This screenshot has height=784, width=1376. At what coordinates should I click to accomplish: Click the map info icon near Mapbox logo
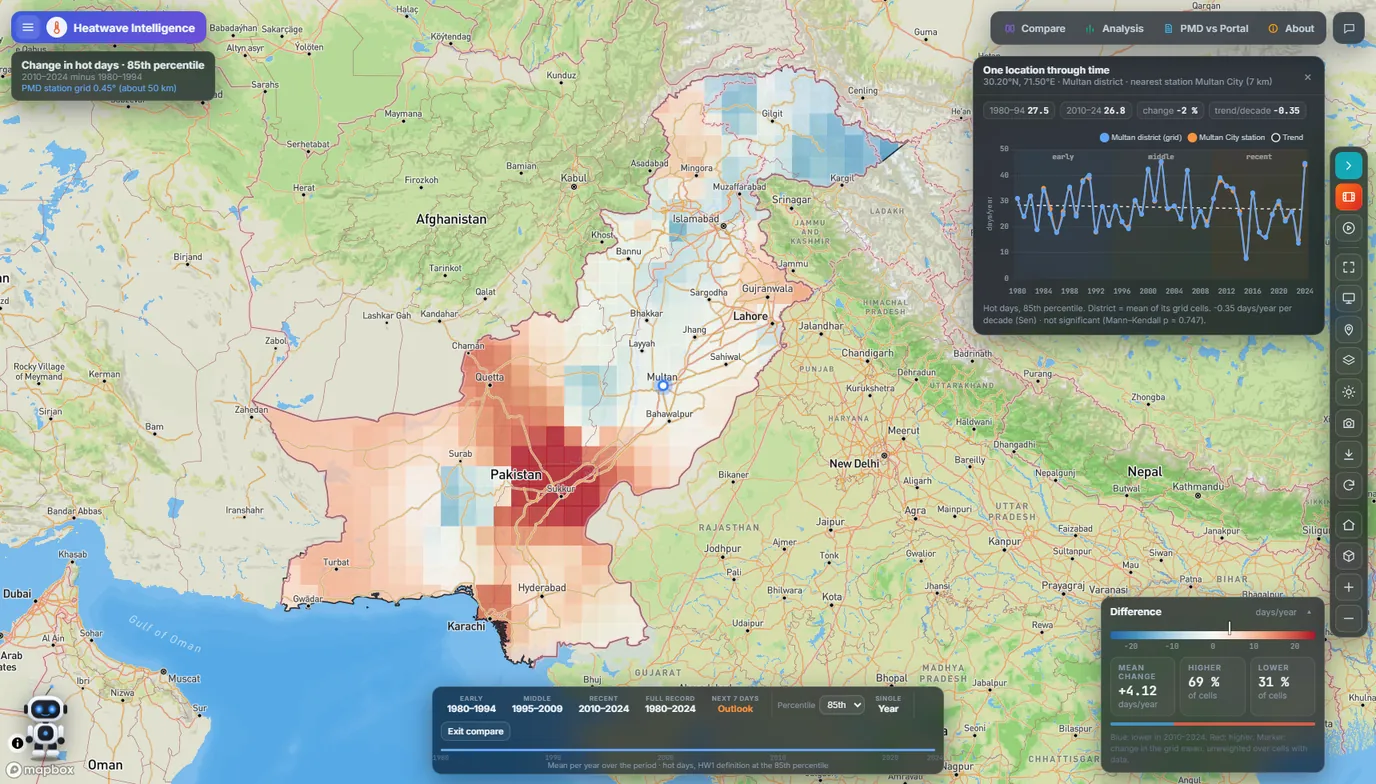[x=17, y=743]
